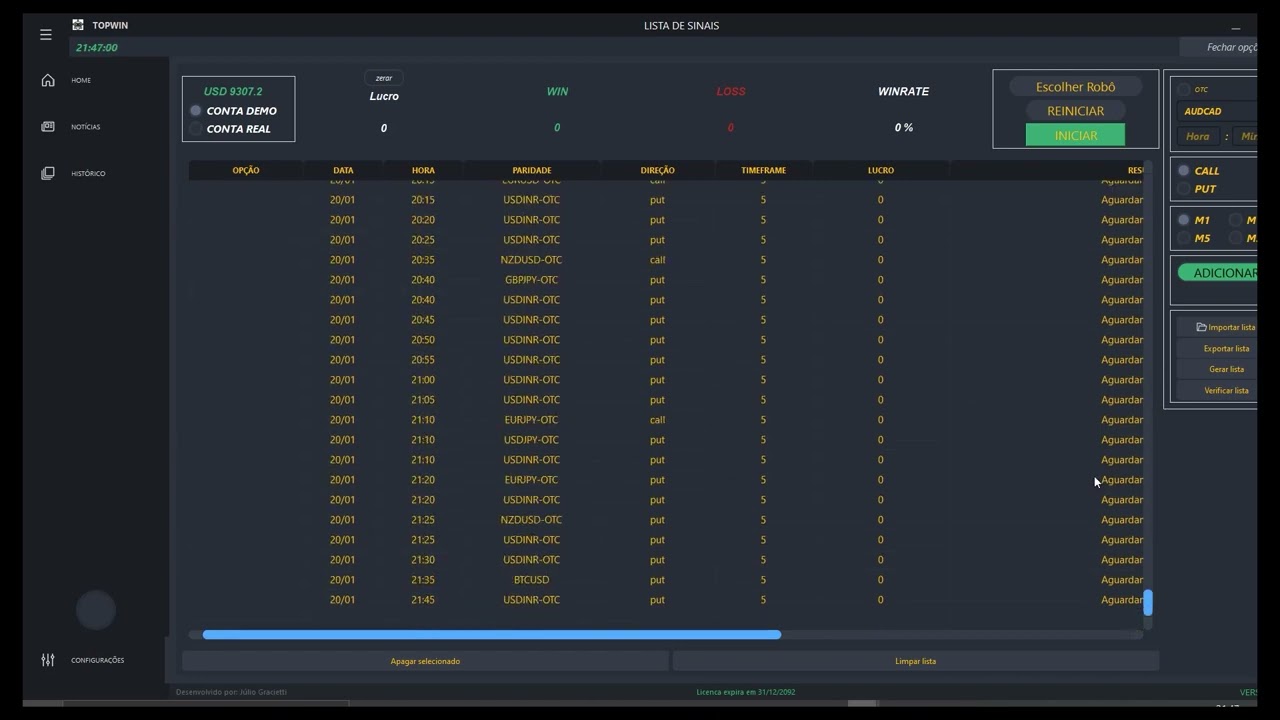The width and height of the screenshot is (1280, 720).
Task: Click the OPÇÃO column header
Action: click(246, 170)
